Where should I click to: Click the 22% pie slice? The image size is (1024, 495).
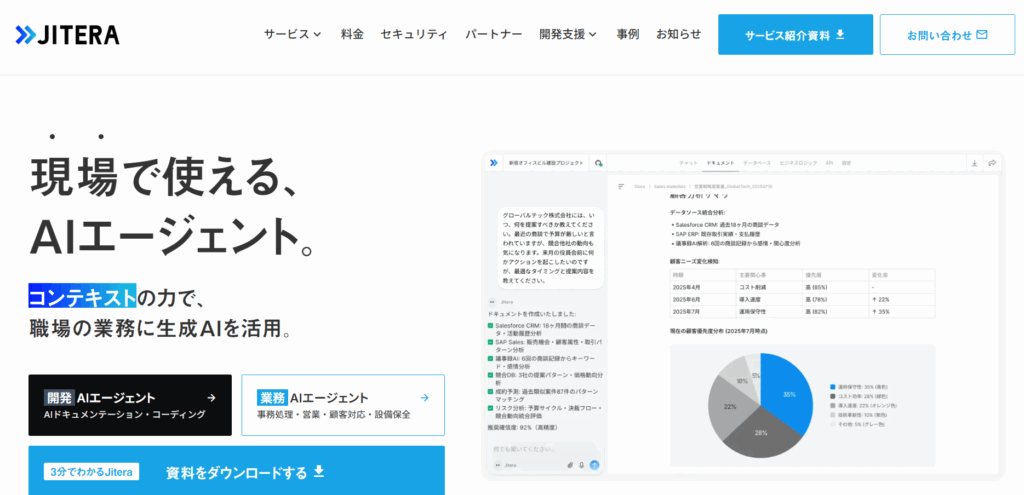[x=730, y=406]
